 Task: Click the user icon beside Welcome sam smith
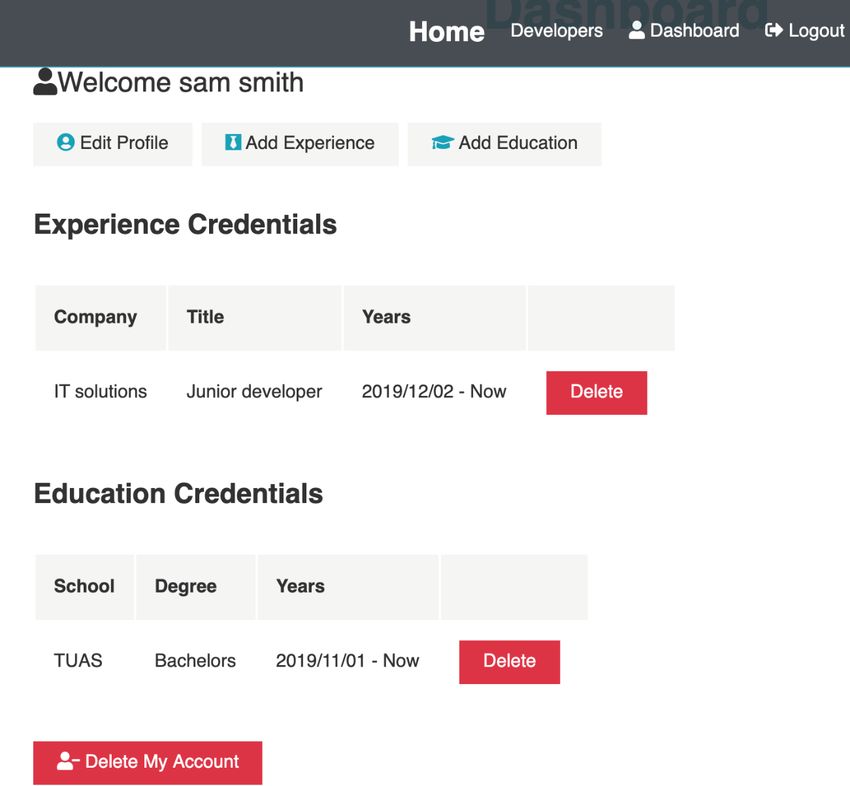[x=45, y=82]
